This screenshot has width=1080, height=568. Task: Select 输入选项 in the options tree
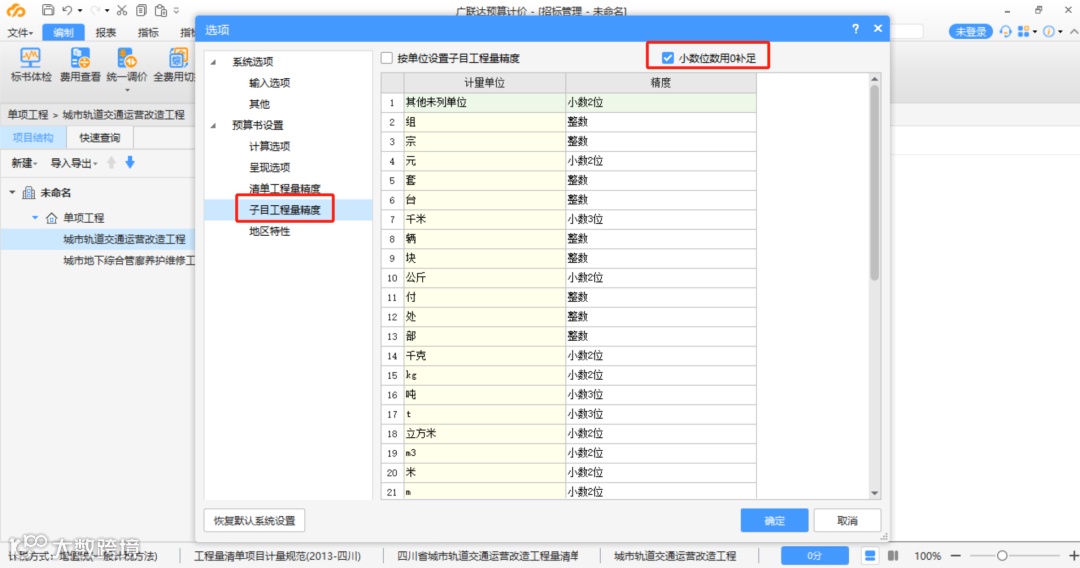click(x=269, y=83)
